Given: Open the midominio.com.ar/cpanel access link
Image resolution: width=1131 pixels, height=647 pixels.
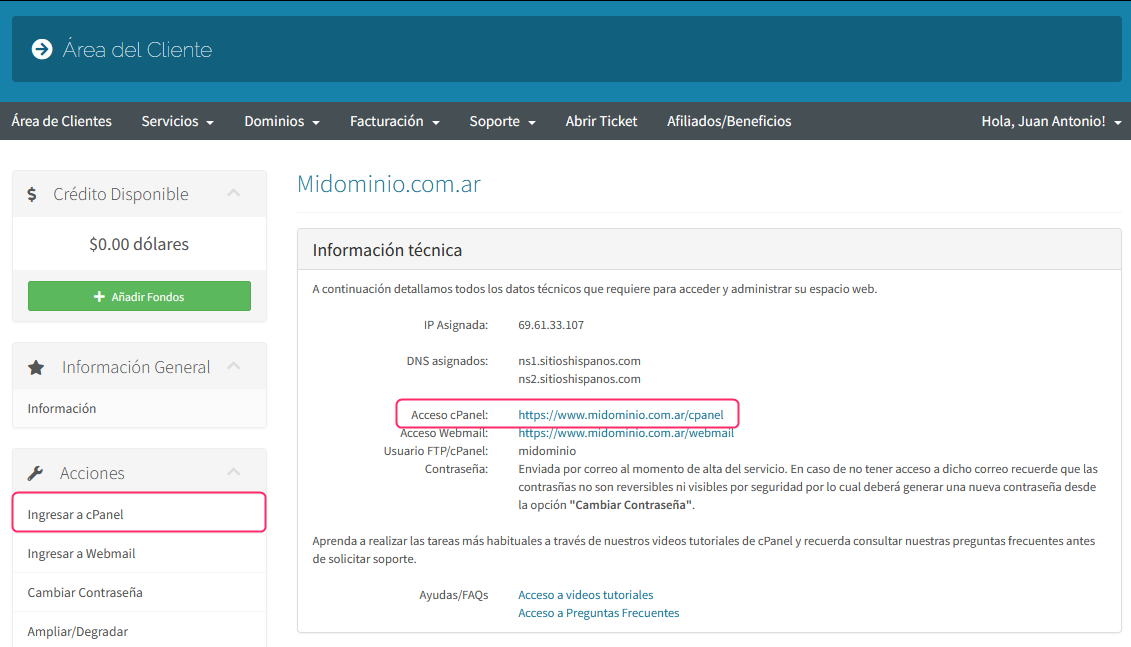Looking at the screenshot, I should 620,414.
